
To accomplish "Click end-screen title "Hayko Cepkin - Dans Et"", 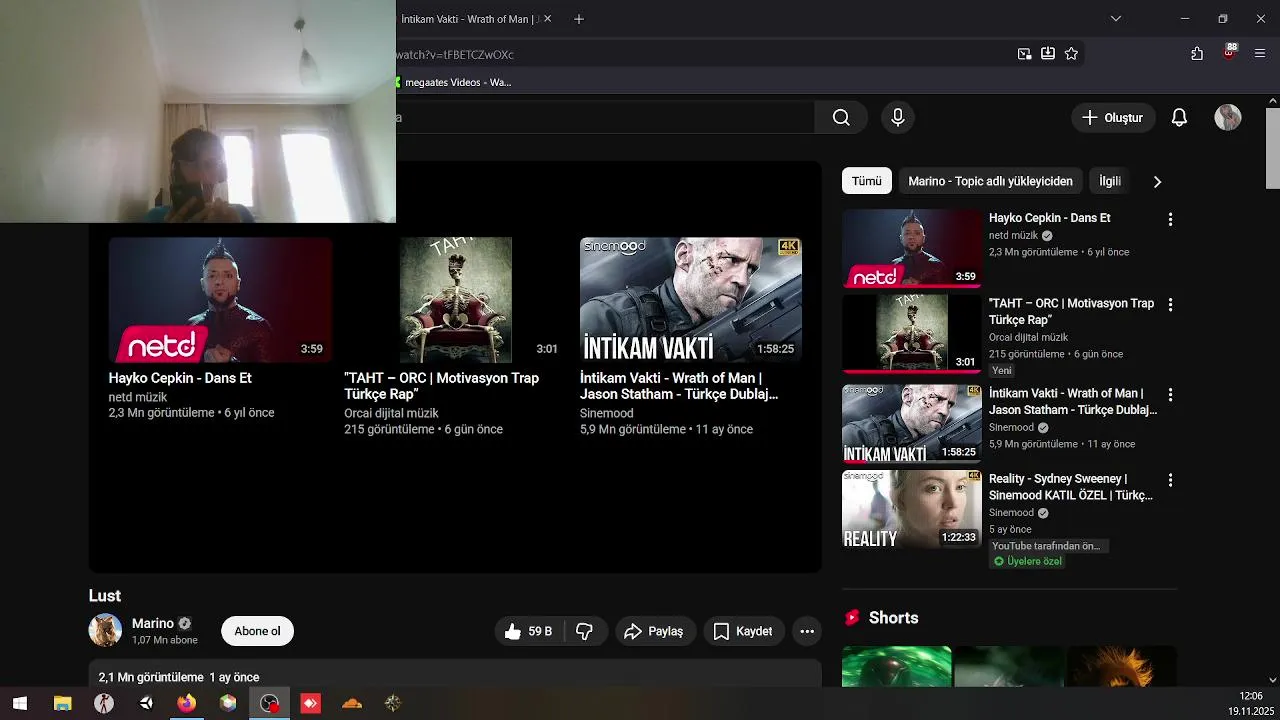I will (180, 378).
